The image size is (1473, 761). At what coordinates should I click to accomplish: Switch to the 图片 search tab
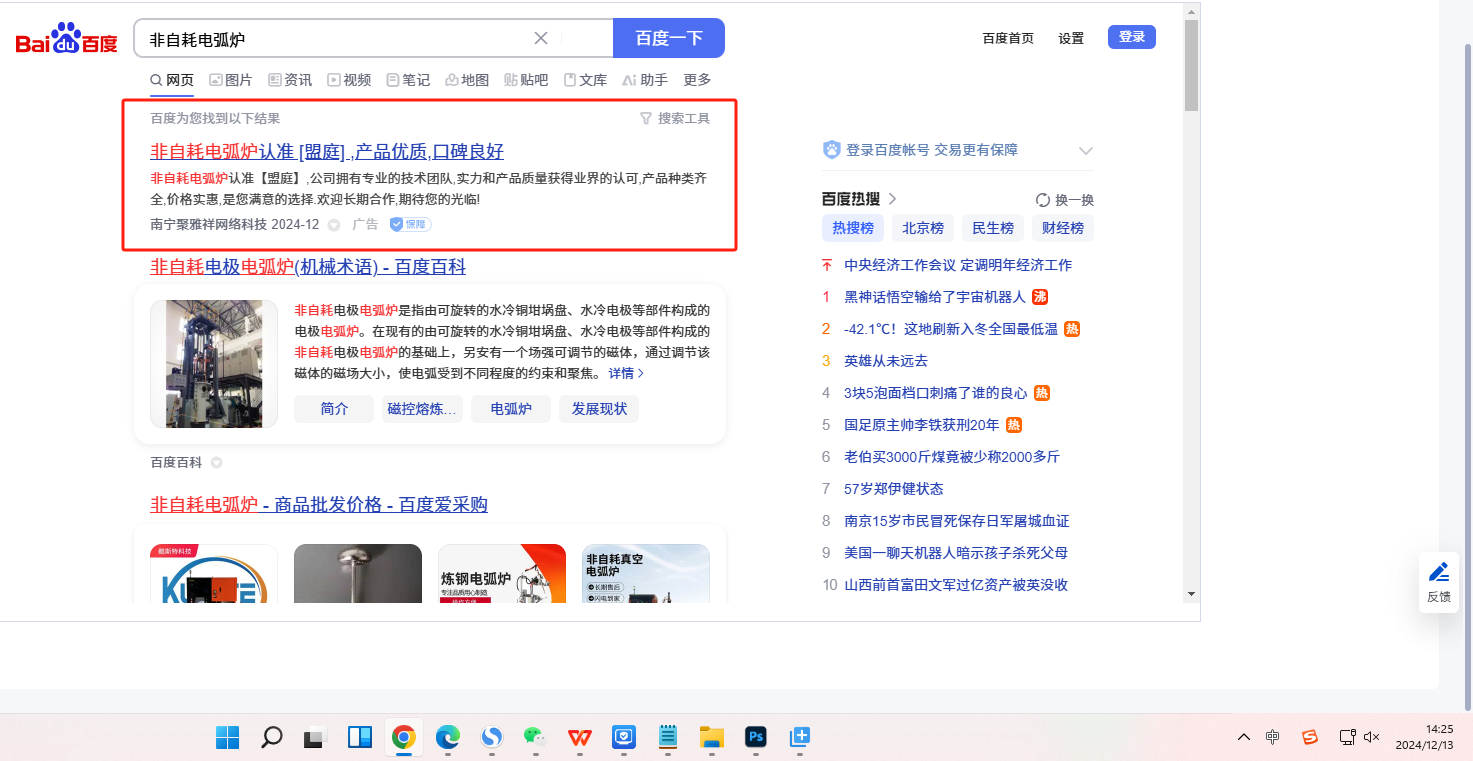pos(231,80)
